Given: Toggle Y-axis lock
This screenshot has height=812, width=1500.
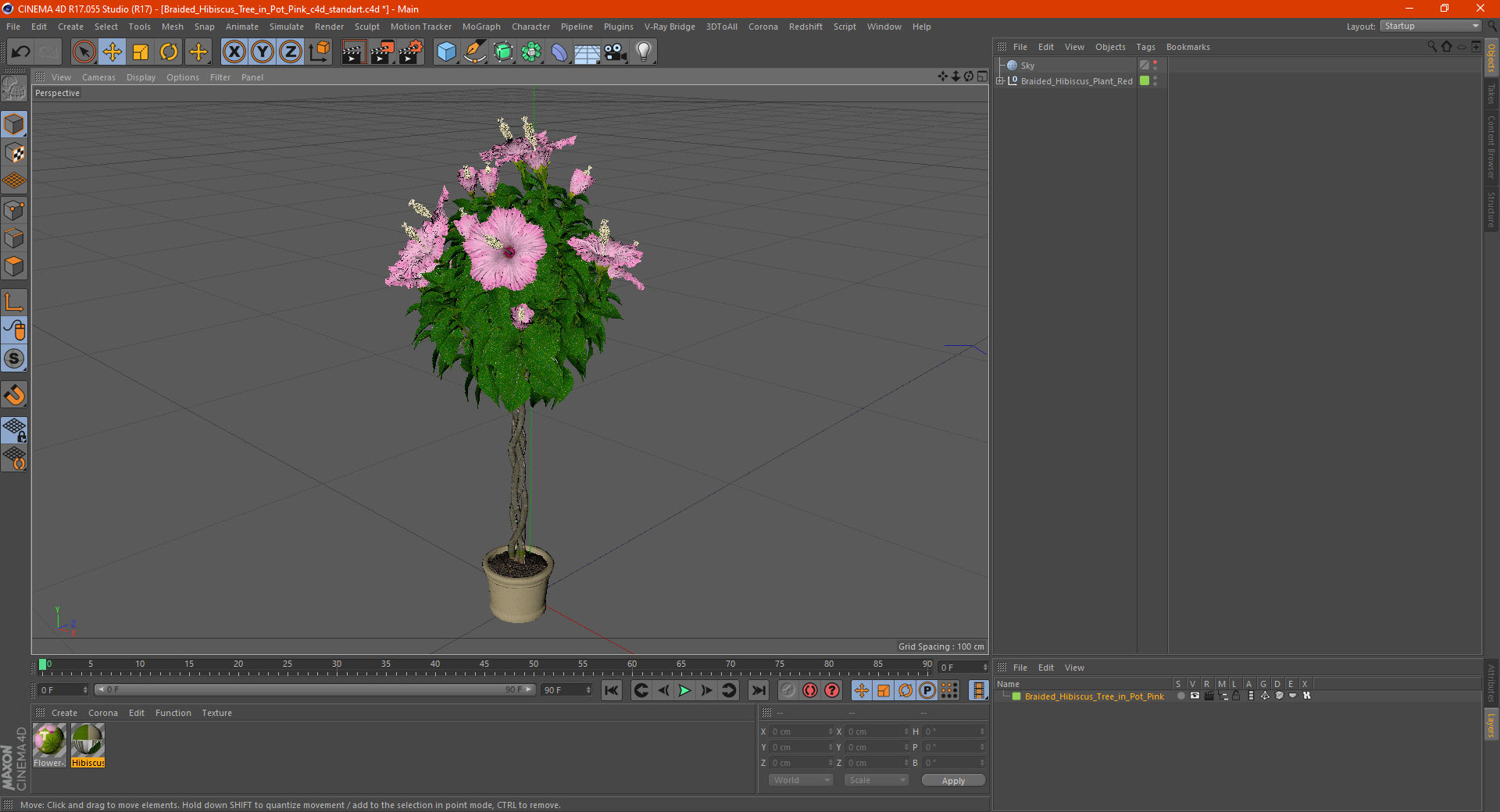Looking at the screenshot, I should [262, 52].
